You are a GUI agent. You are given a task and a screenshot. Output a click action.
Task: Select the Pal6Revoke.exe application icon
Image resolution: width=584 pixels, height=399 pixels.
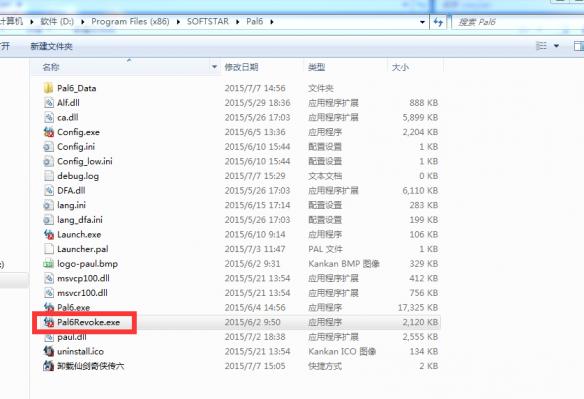[x=48, y=322]
